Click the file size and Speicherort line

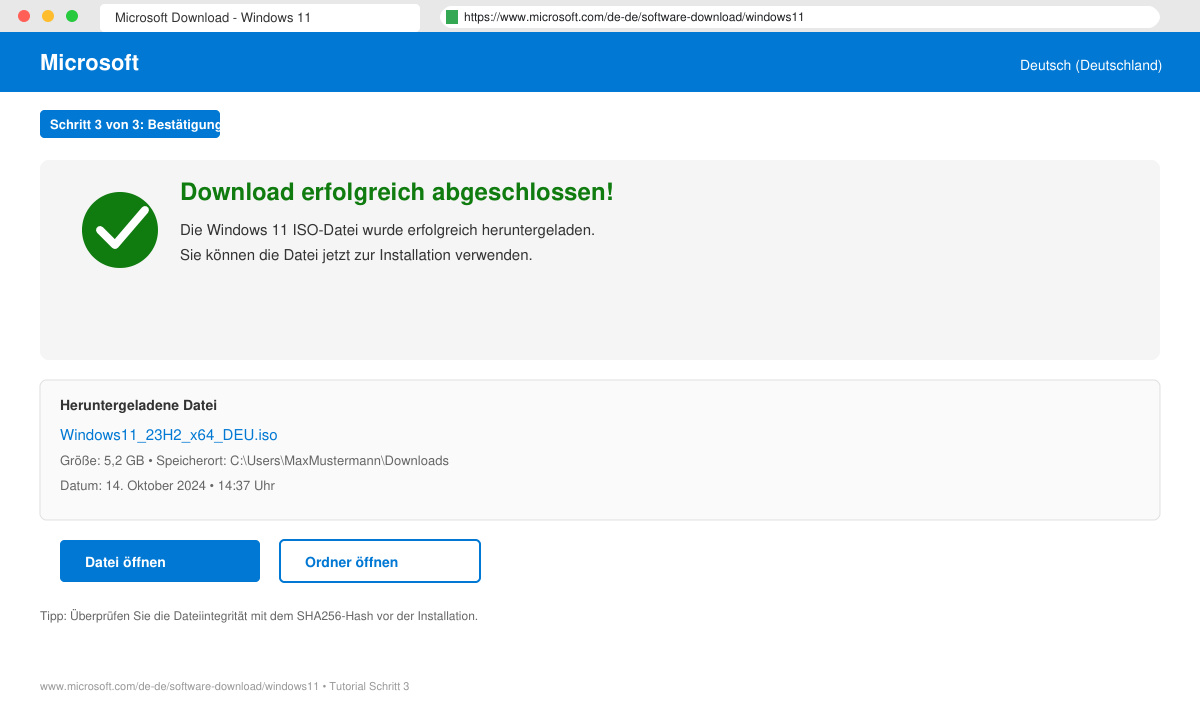coord(255,461)
